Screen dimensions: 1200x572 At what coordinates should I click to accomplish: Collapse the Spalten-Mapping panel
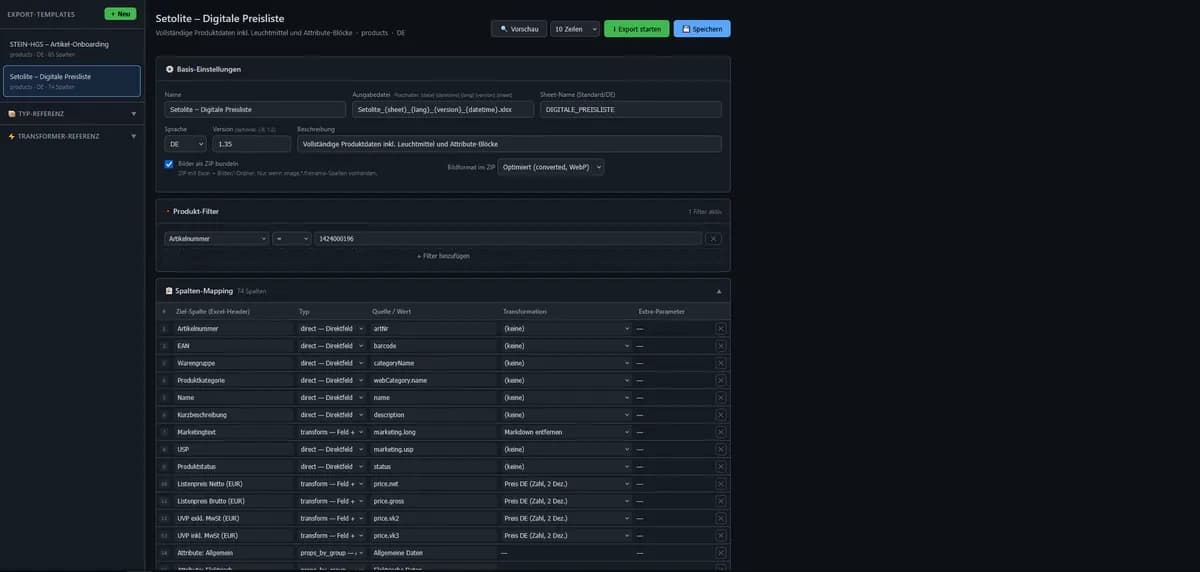[718, 291]
